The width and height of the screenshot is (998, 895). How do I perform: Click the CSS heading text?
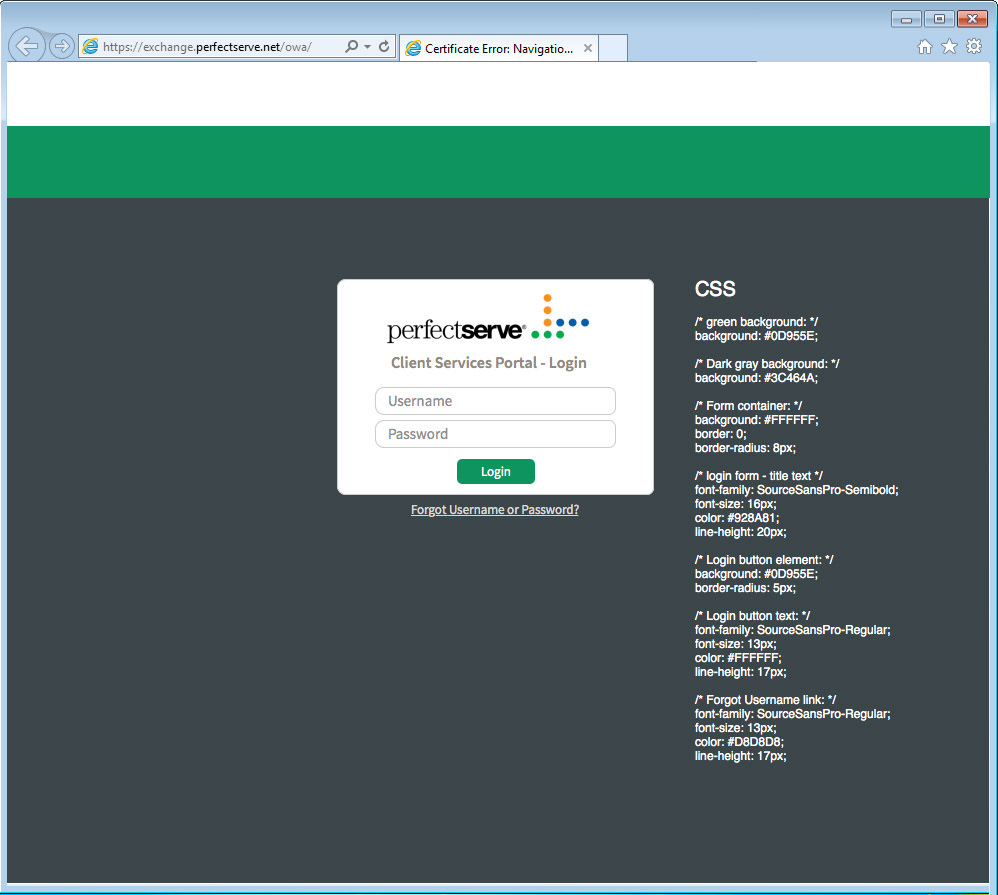(x=715, y=289)
